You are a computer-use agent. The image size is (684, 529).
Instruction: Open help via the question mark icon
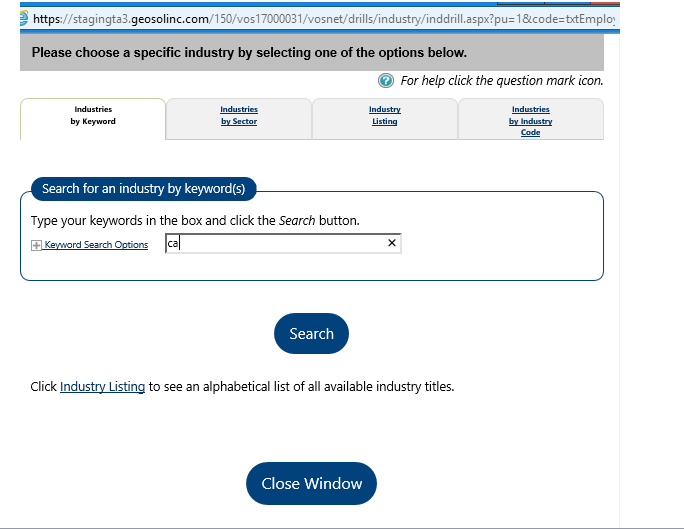click(x=385, y=81)
